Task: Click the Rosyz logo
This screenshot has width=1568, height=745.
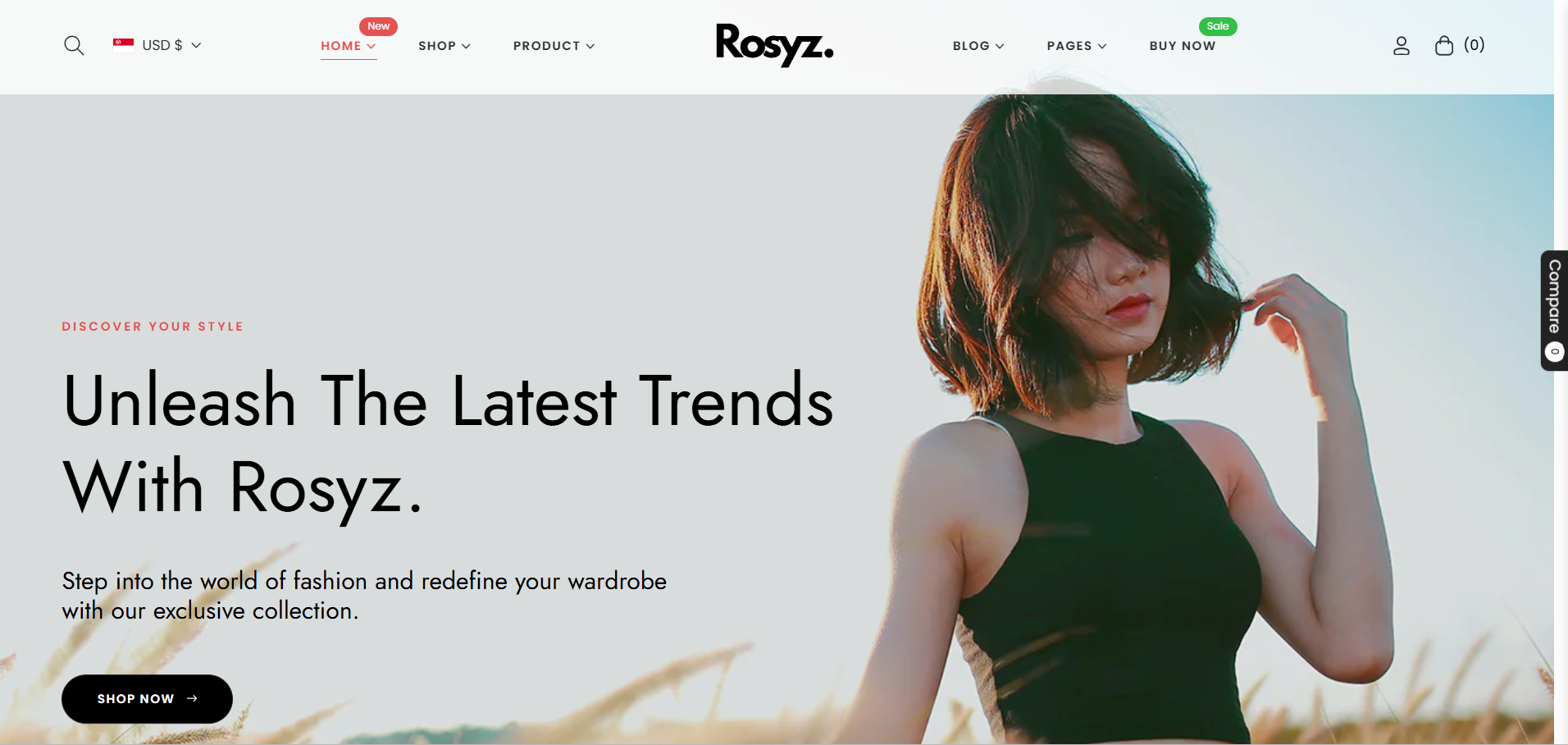Action: click(x=775, y=44)
